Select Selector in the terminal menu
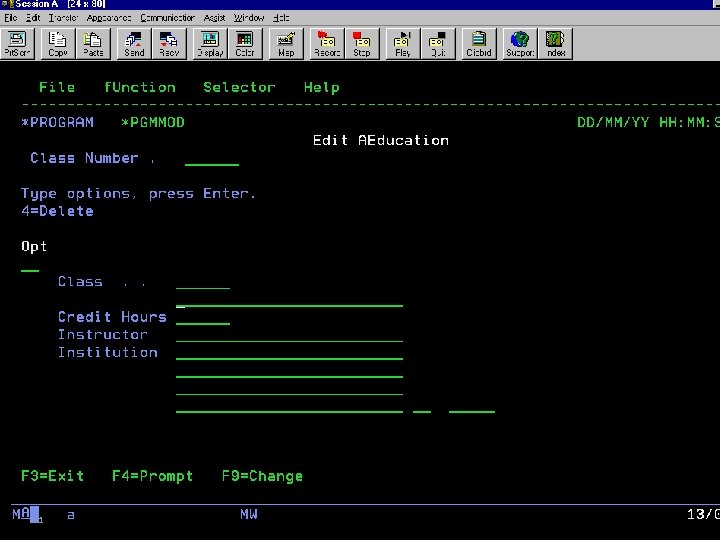720x540 pixels. point(239,87)
